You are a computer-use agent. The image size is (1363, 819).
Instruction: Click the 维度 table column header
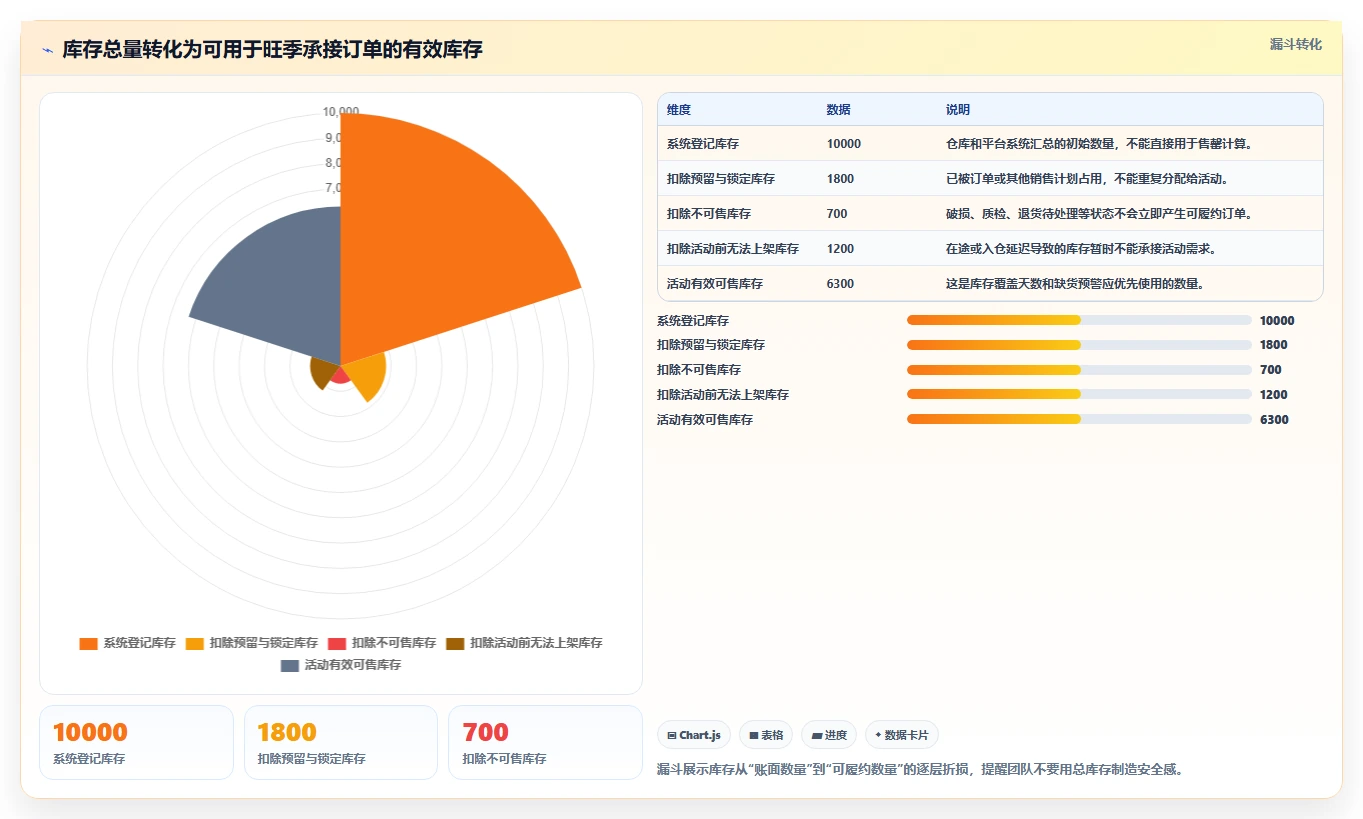679,110
